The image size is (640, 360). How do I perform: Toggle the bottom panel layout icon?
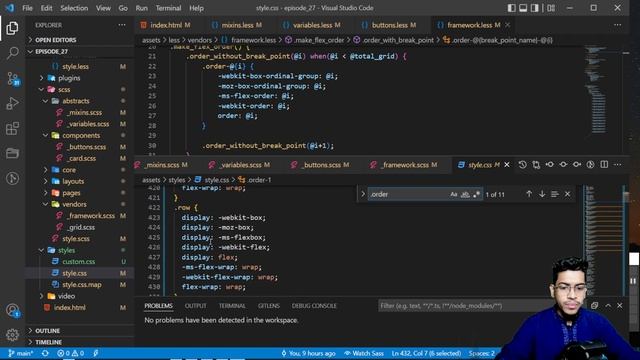click(x=523, y=8)
